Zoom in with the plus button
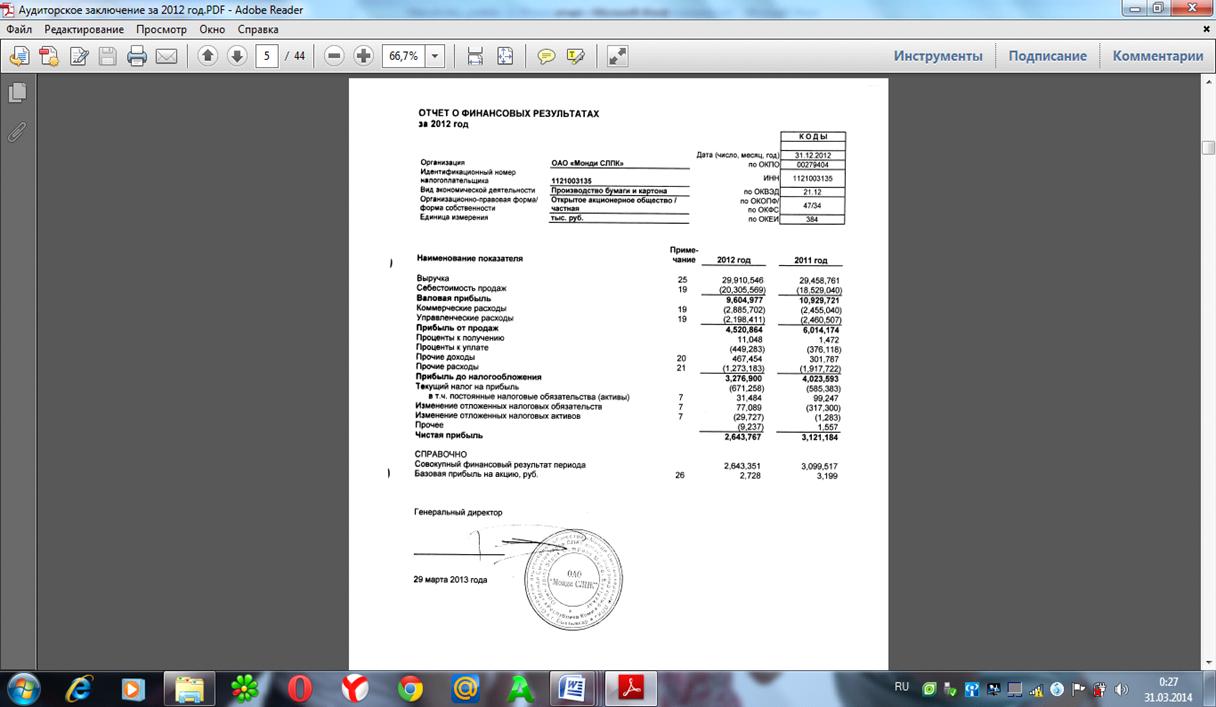Viewport: 1216px width, 707px height. [364, 56]
